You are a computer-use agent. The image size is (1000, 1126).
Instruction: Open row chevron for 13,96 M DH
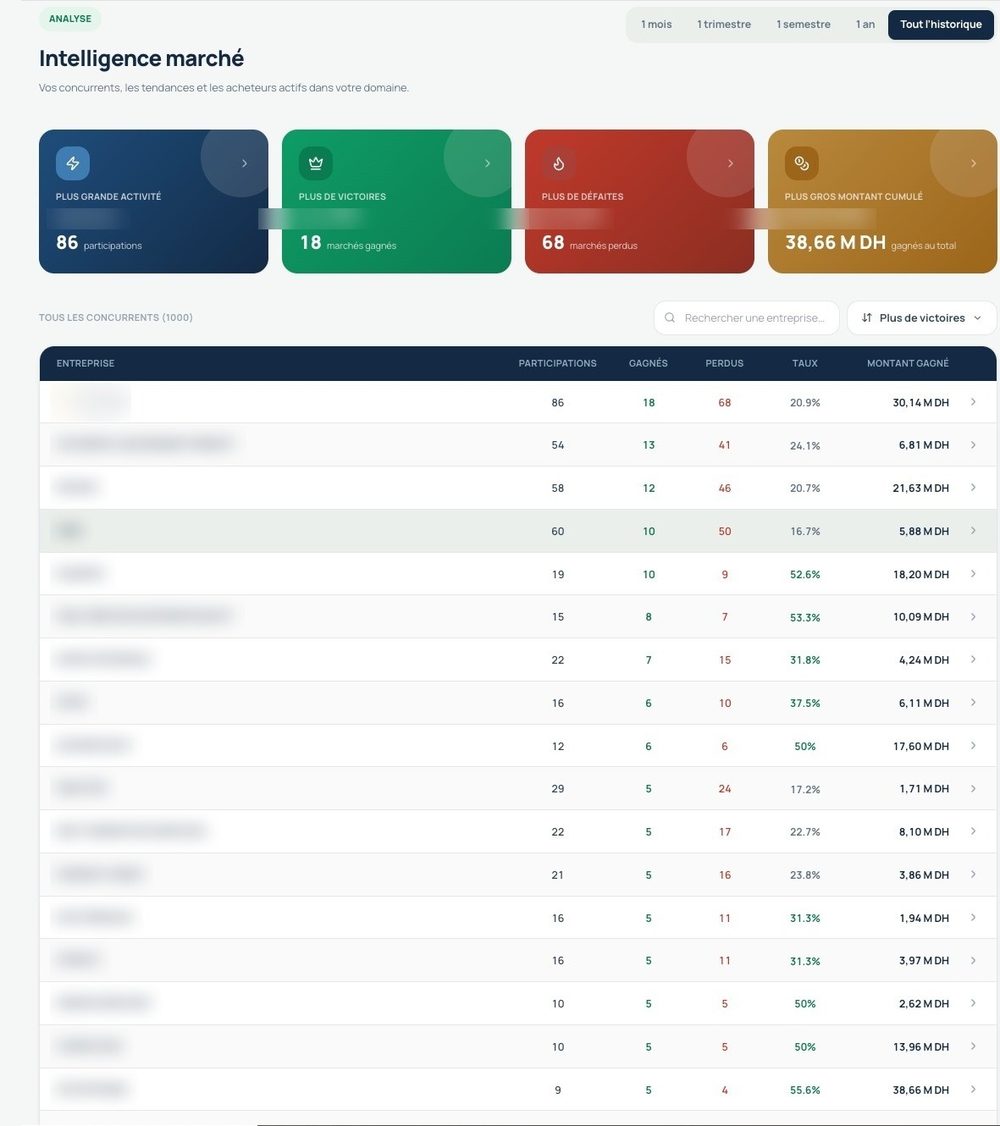[x=973, y=1046]
